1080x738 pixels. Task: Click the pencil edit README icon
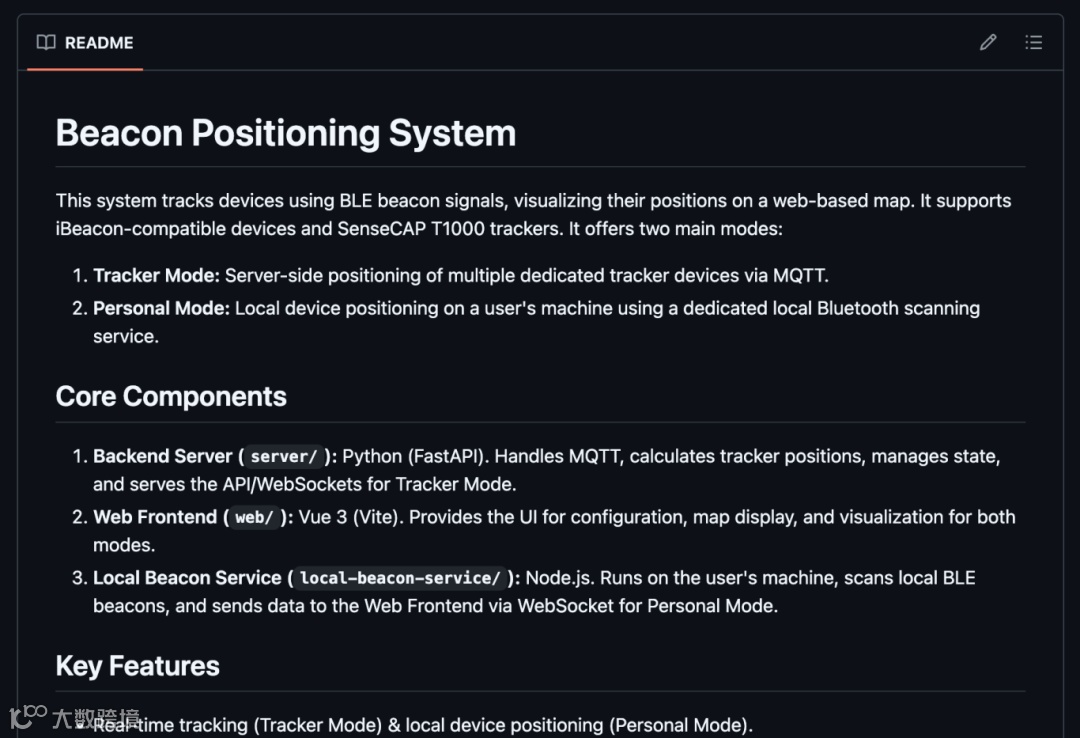(x=988, y=42)
